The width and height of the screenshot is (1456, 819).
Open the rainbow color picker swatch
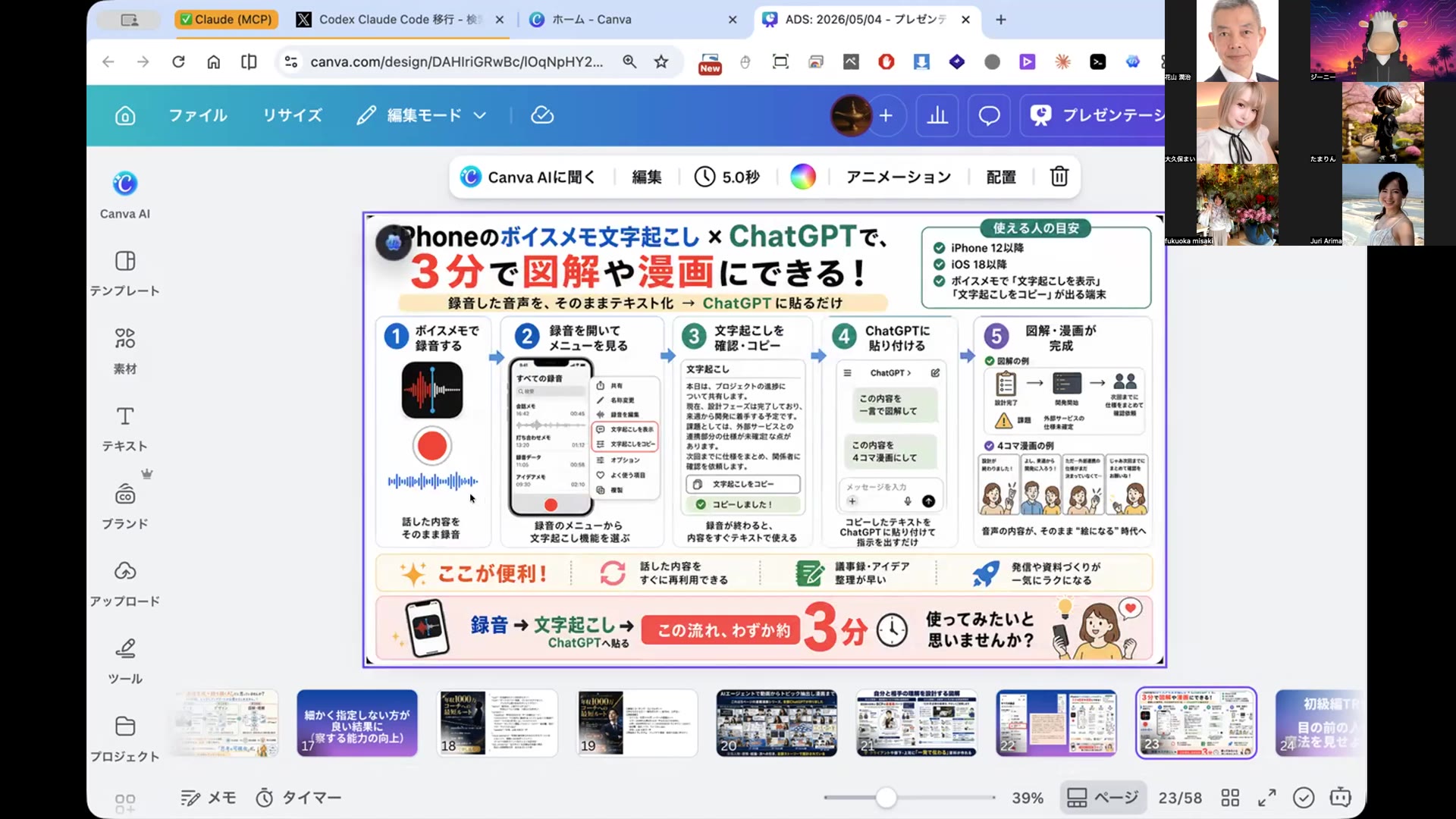tap(803, 177)
